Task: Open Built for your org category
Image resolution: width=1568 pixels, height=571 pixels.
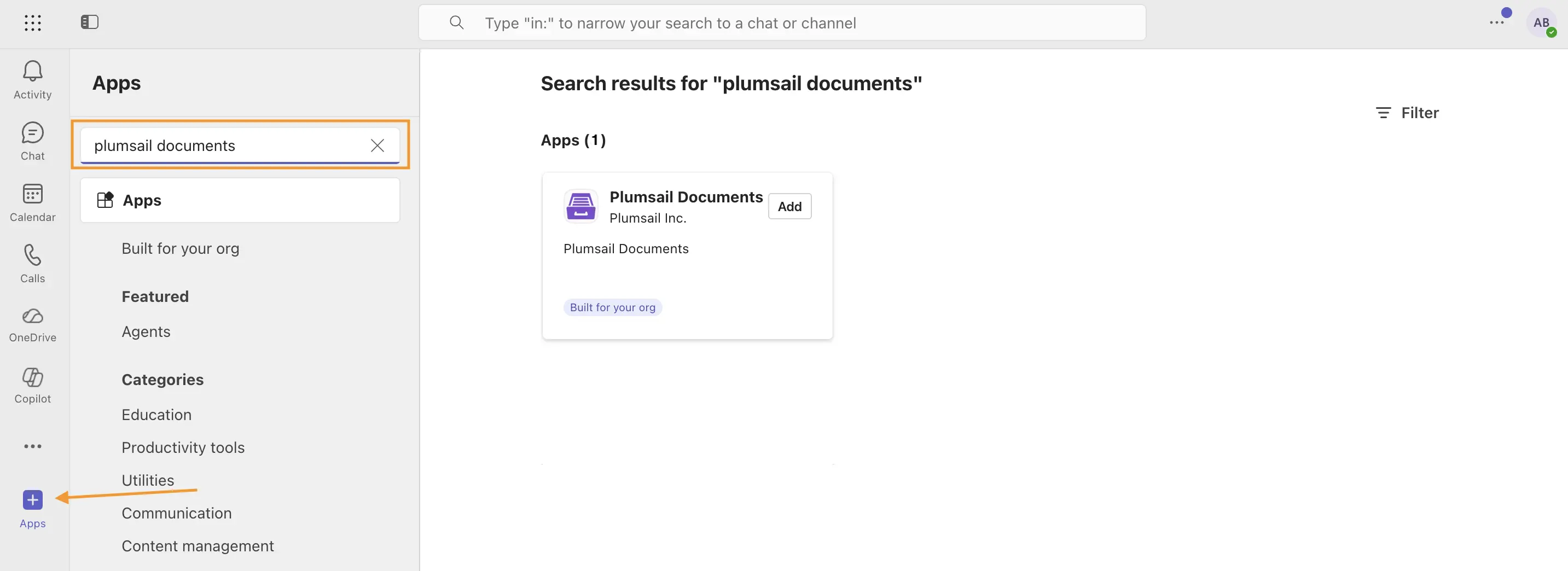Action: [180, 248]
